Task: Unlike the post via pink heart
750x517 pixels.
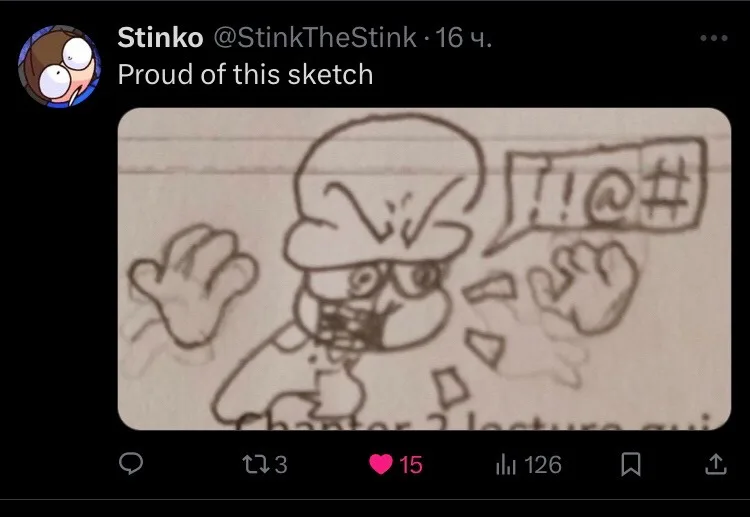Action: coord(381,464)
